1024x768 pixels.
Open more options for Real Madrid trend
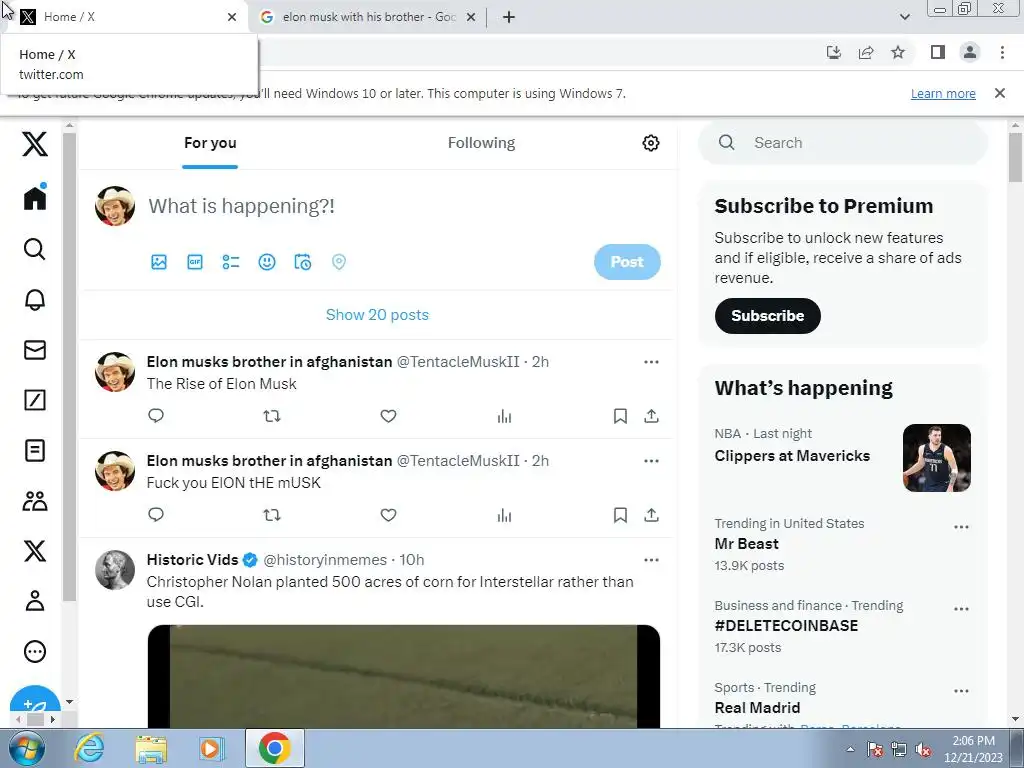961,691
